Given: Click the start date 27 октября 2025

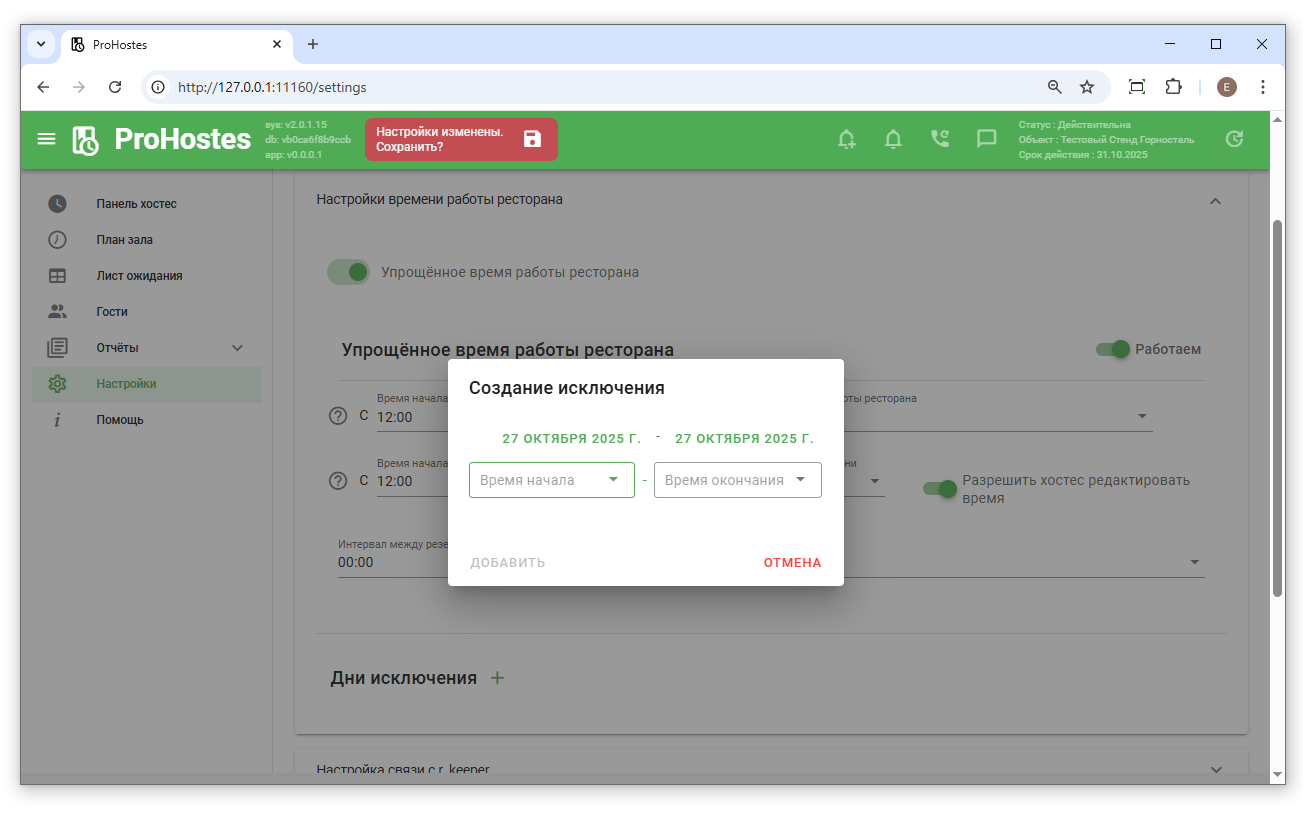Looking at the screenshot, I should [571, 439].
